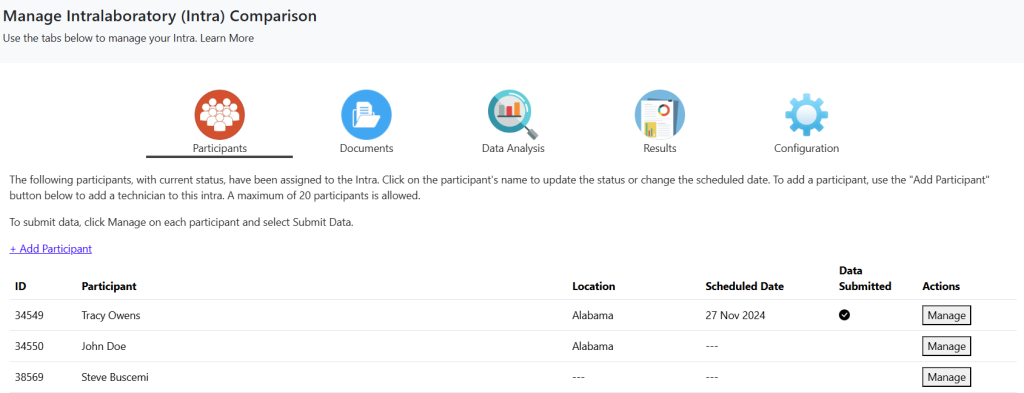Click the Scheduled Date column header
The height and width of the screenshot is (393, 1024).
[744, 286]
